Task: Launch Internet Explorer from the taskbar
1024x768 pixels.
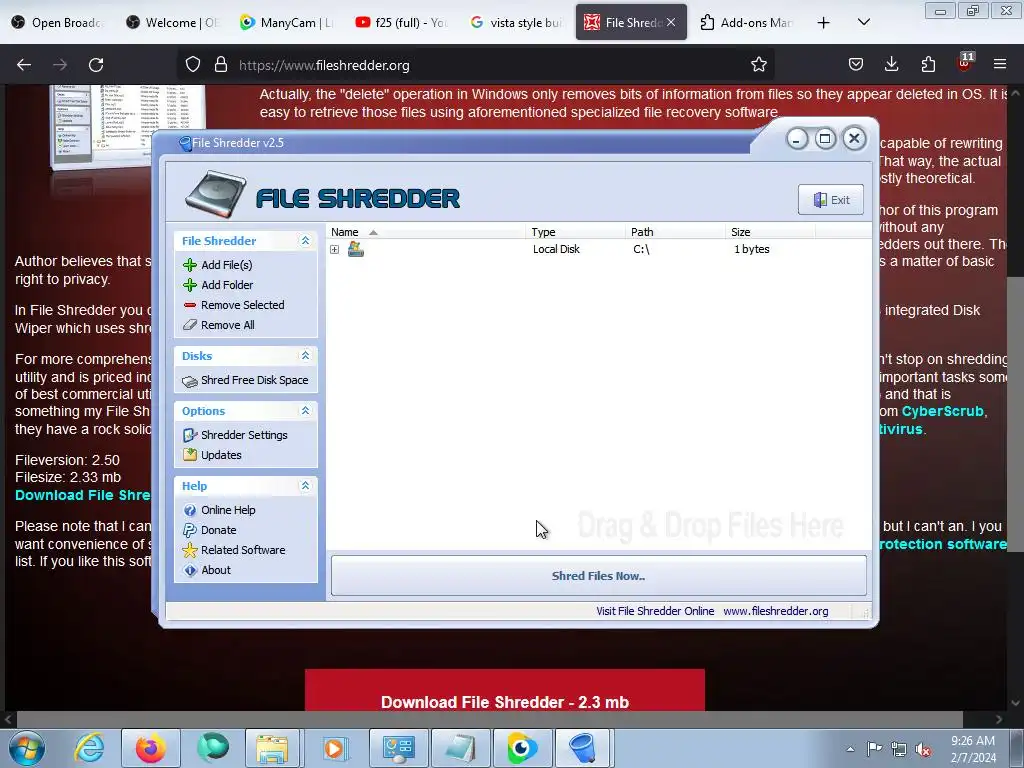Action: (89, 748)
